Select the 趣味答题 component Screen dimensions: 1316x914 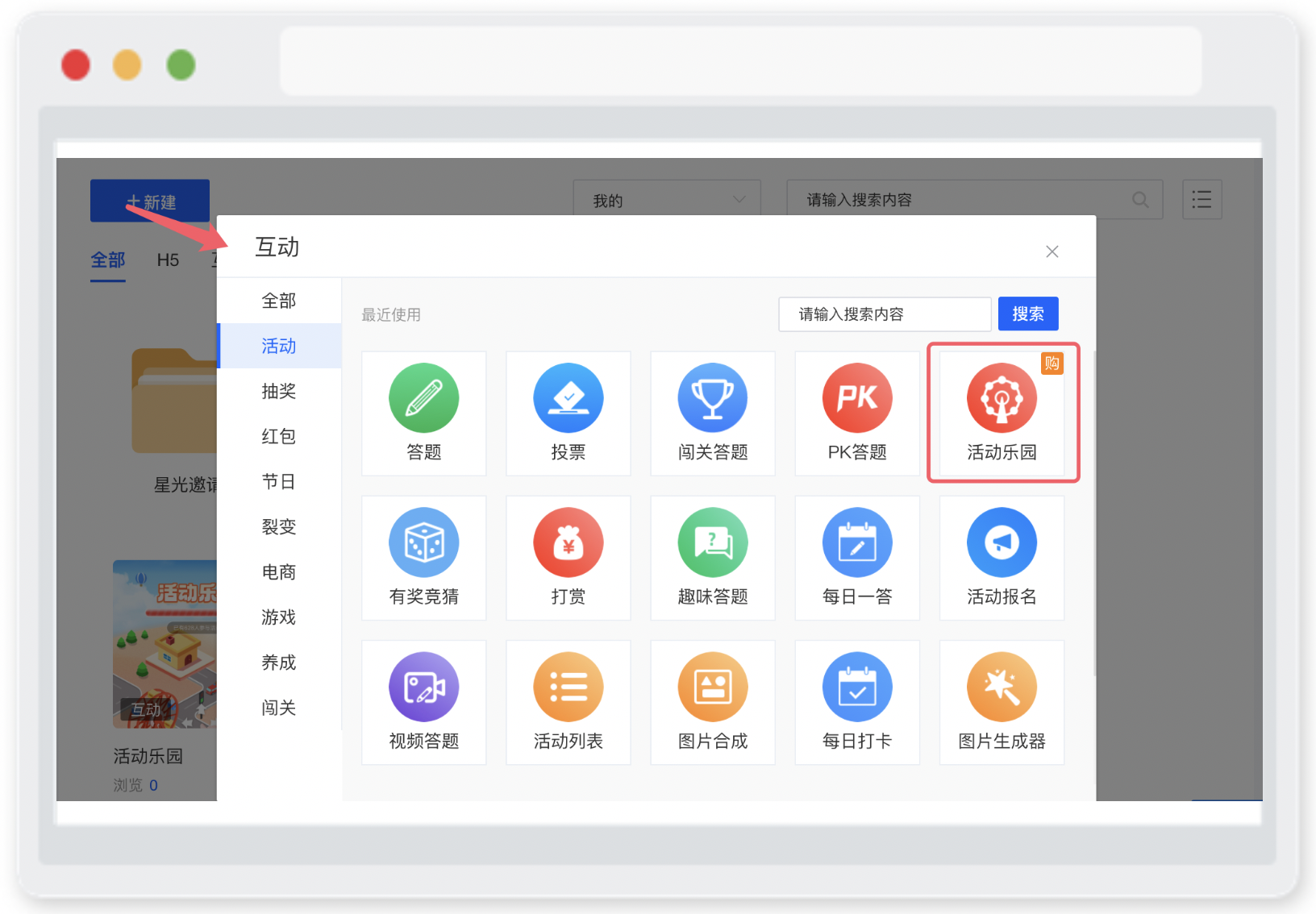point(713,558)
